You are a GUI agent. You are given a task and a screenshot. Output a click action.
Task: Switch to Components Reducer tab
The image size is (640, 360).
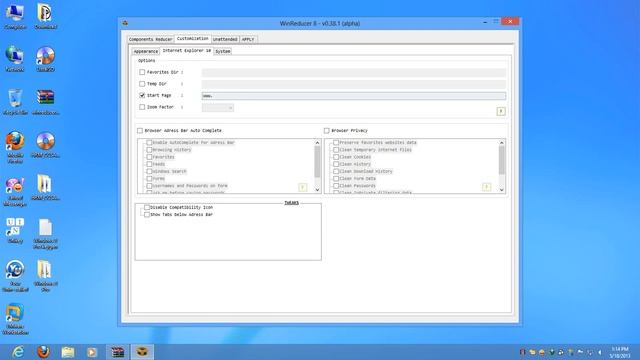coord(150,39)
